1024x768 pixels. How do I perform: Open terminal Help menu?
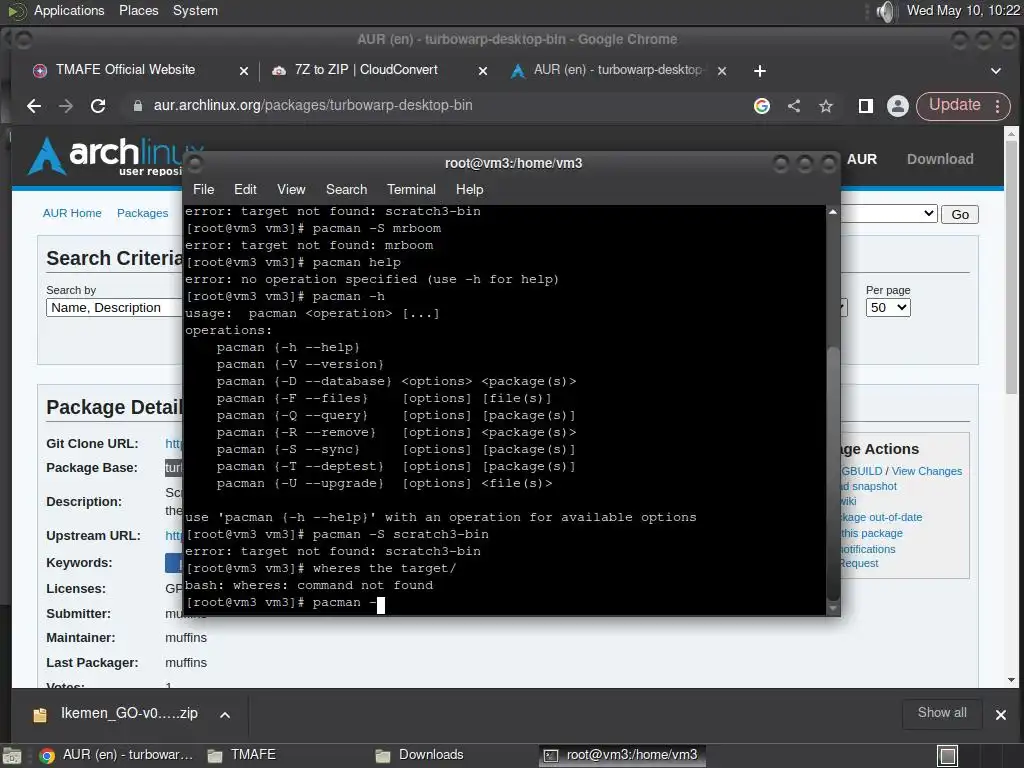(x=469, y=189)
